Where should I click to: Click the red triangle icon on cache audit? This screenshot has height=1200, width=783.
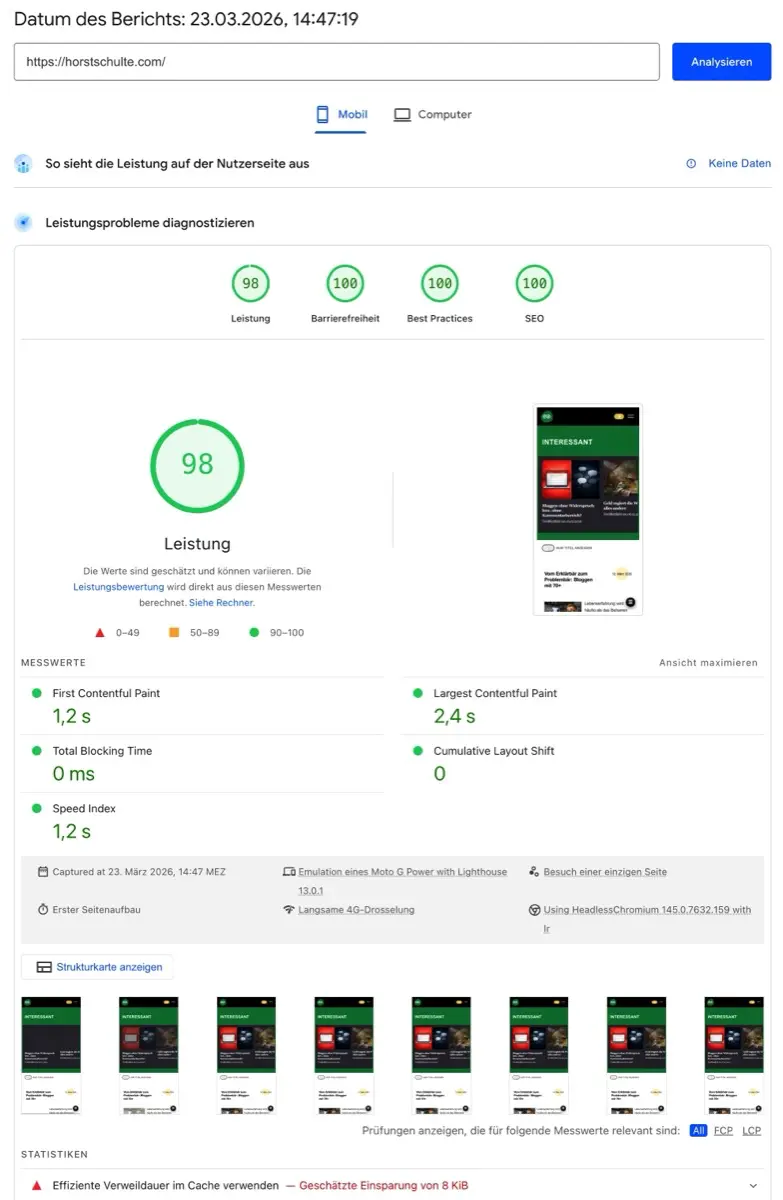[x=37, y=1185]
